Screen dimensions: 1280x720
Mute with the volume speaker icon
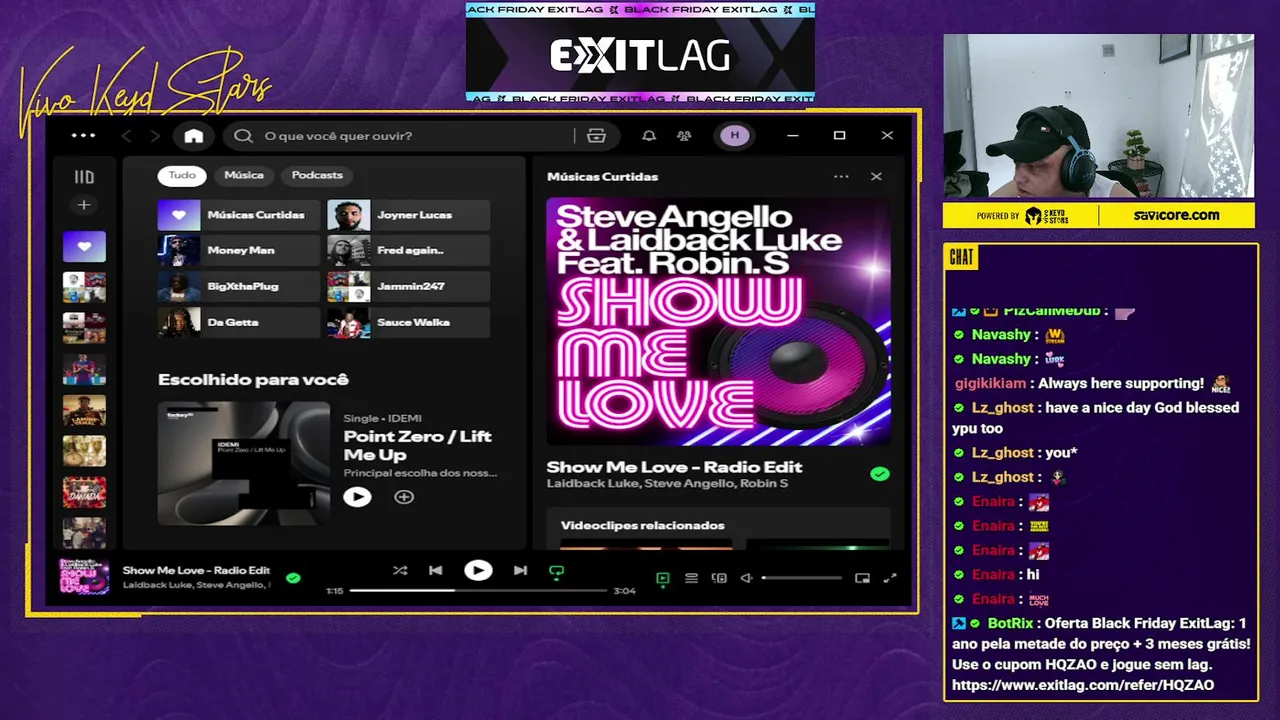tap(746, 578)
